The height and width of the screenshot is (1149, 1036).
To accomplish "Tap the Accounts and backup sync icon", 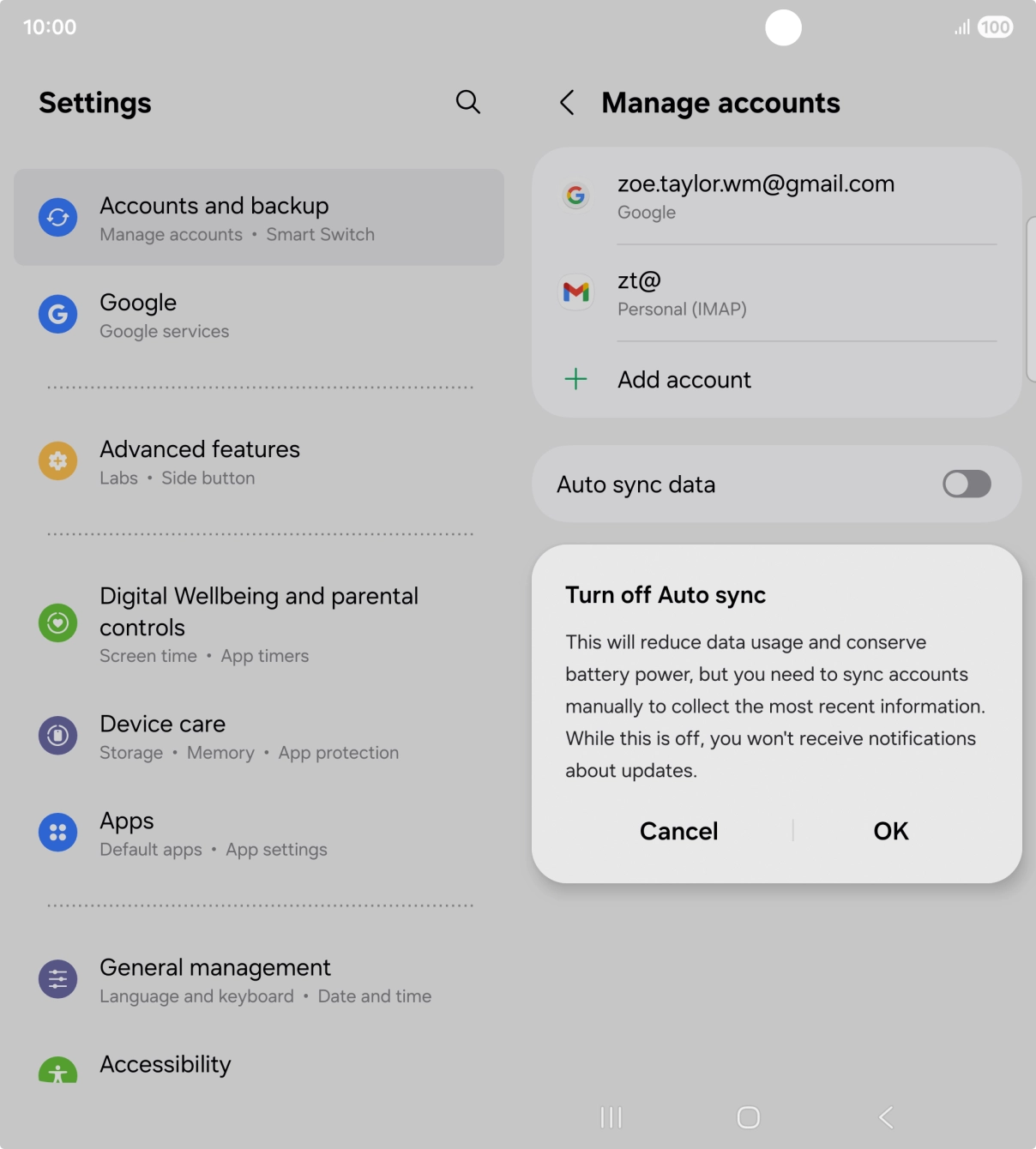I will click(x=57, y=217).
